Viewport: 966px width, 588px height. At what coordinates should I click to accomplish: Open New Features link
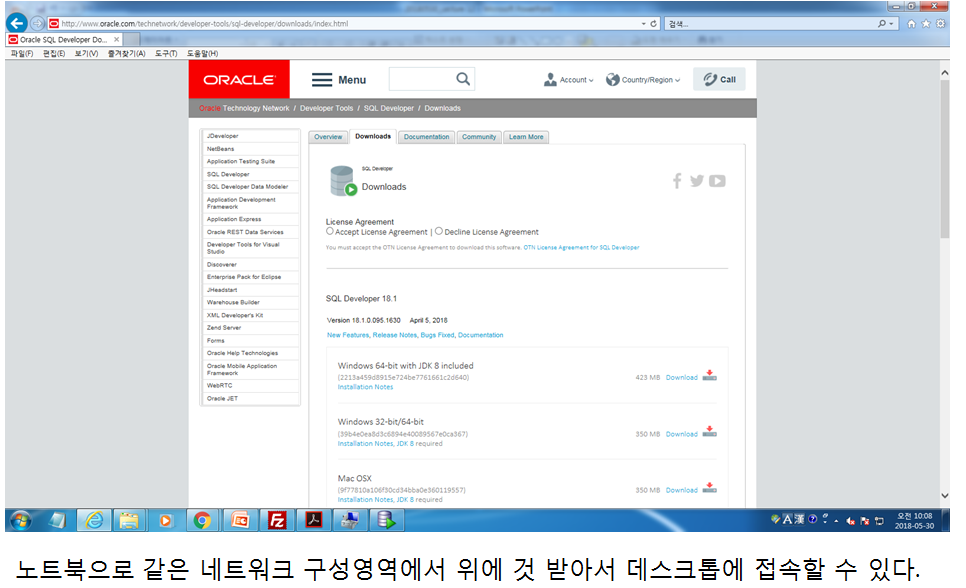click(347, 335)
